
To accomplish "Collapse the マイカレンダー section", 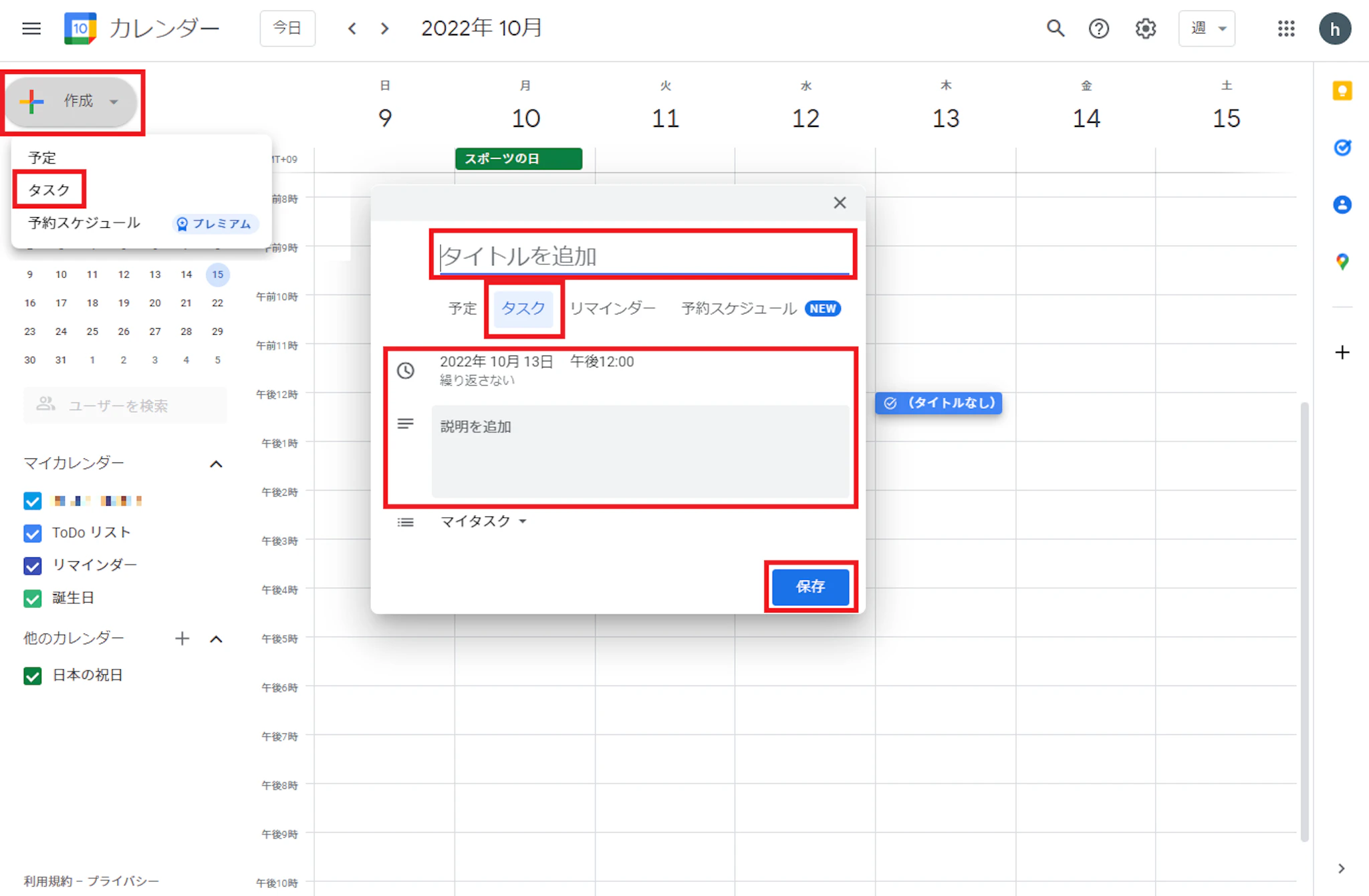I will click(216, 464).
